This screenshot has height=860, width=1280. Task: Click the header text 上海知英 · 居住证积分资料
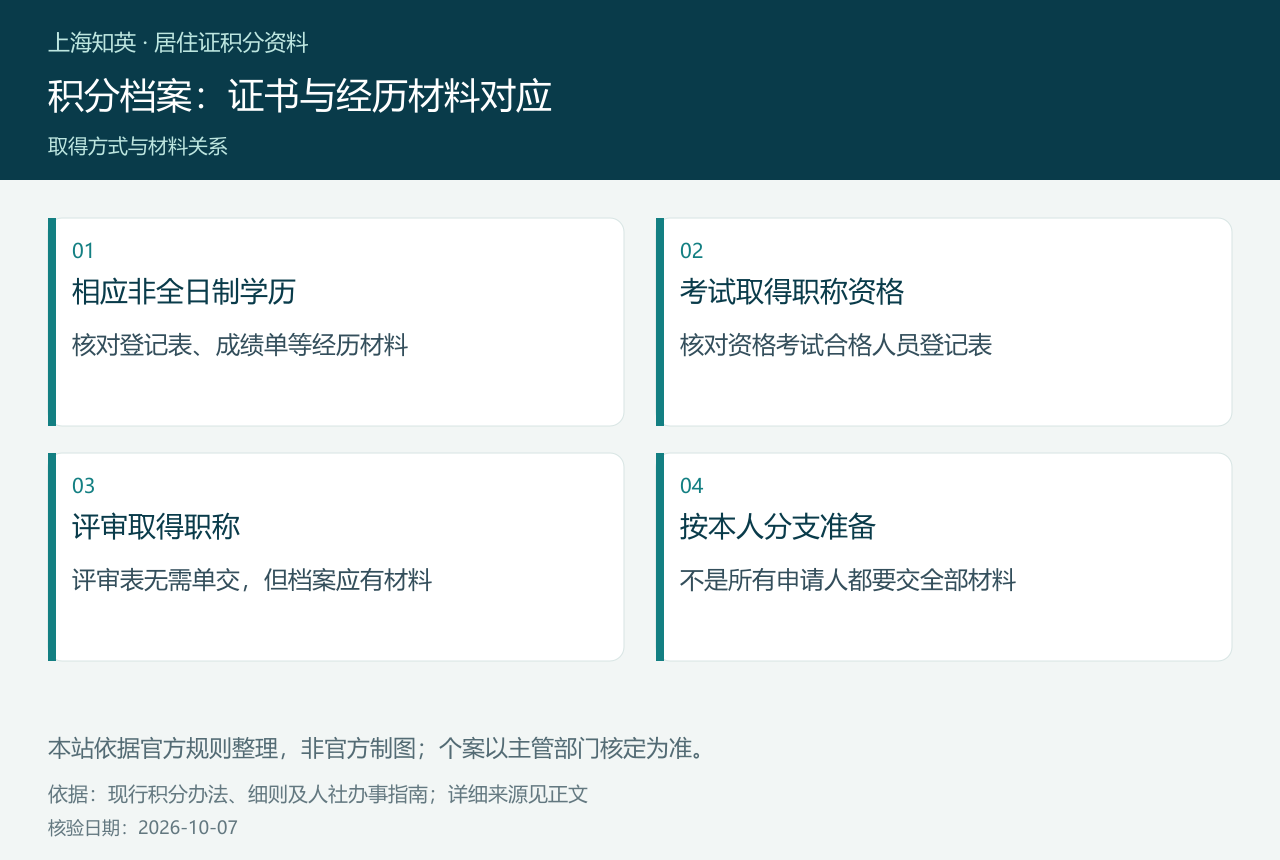tap(178, 43)
